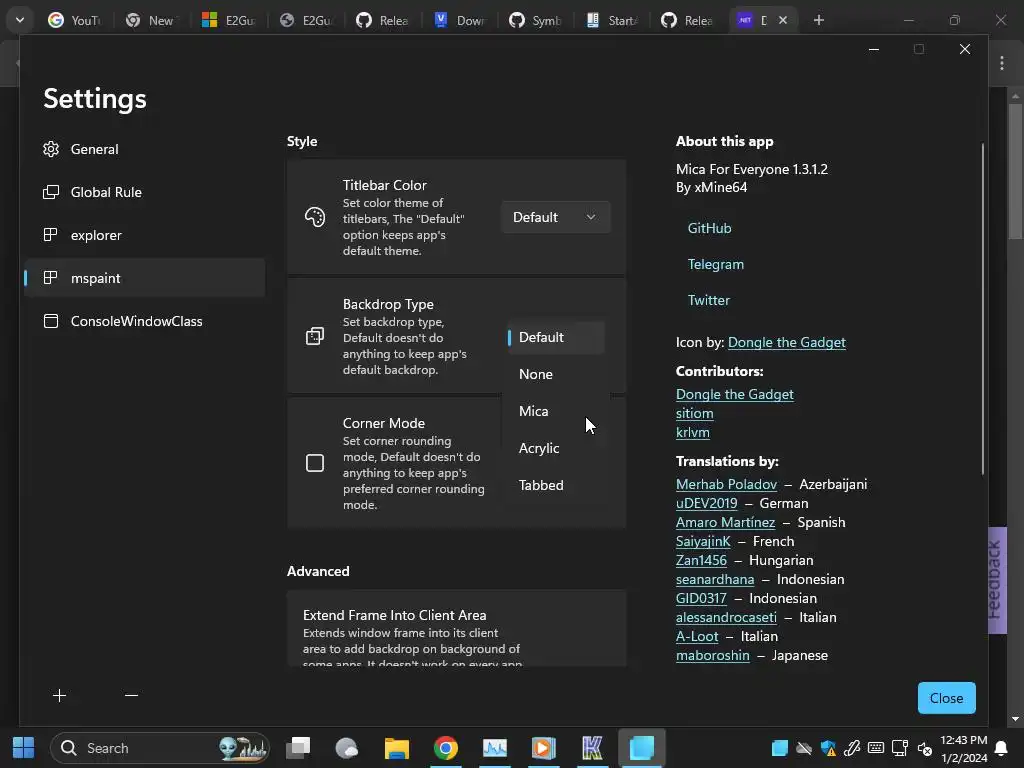This screenshot has height=768, width=1024.
Task: Open icon author Dongle the Gadget link
Action: coord(786,342)
